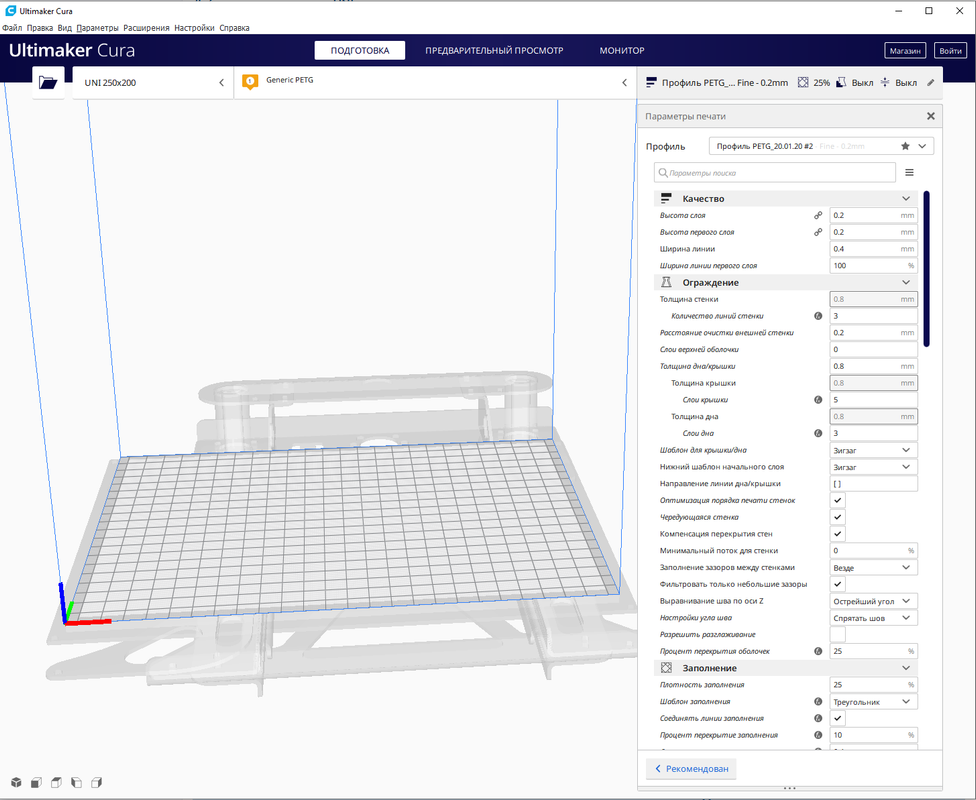Click function icon beside Процент перекрытие заполнения
Viewport: 976px width, 800px height.
pos(818,735)
